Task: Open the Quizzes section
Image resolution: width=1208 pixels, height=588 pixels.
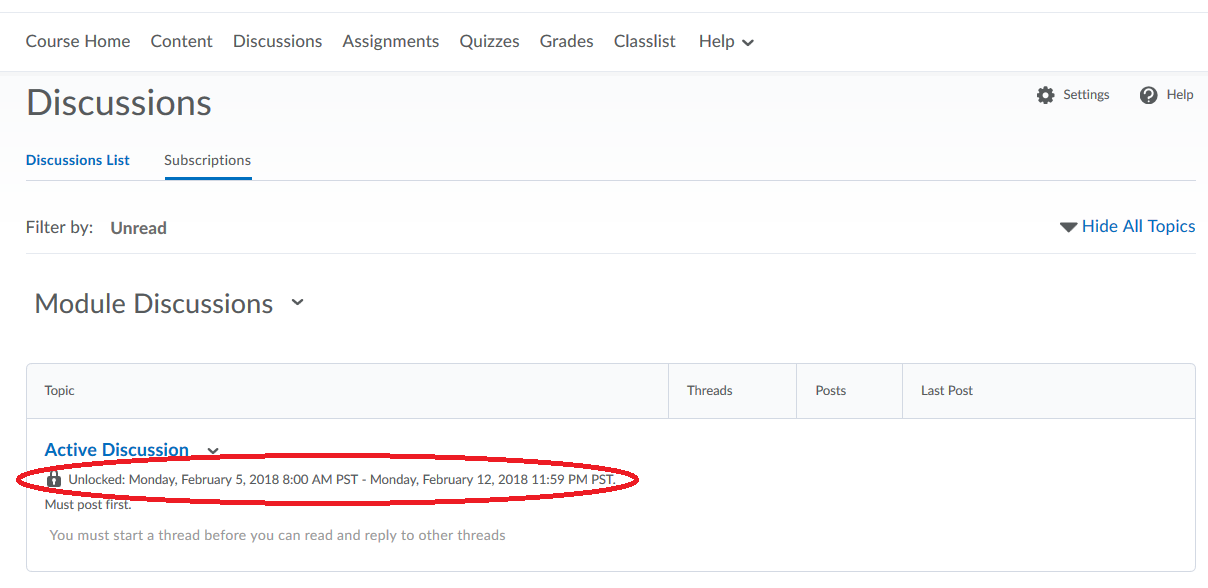Action: tap(489, 41)
